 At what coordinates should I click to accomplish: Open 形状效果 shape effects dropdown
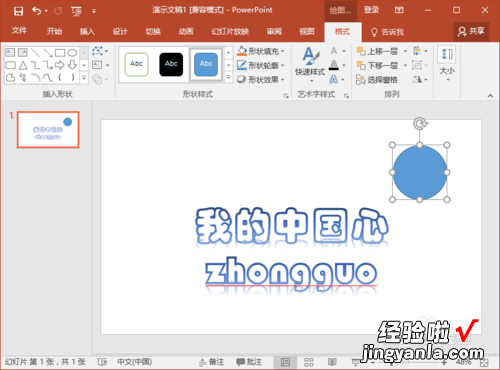(x=261, y=79)
